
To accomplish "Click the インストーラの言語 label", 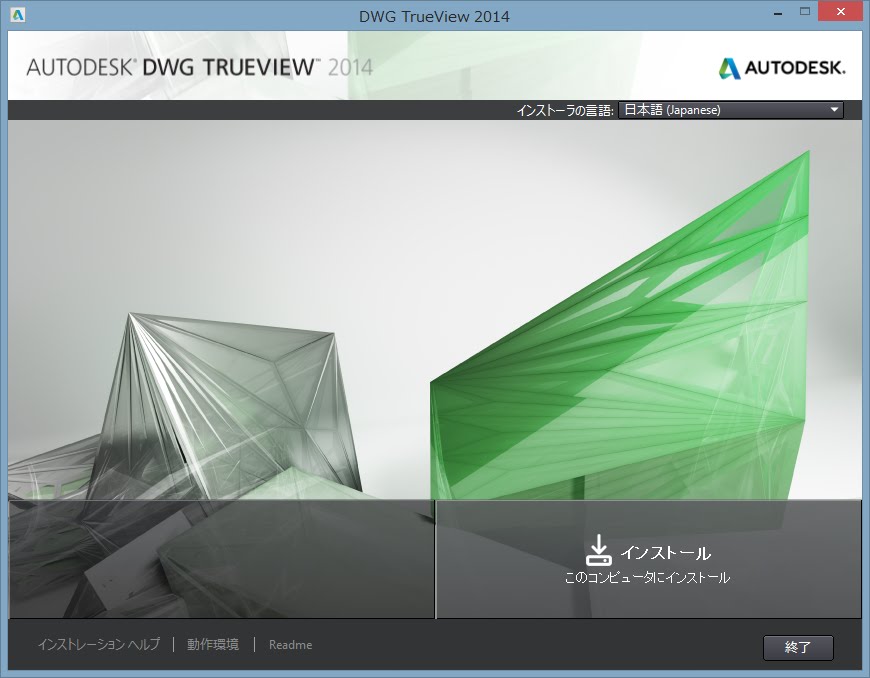I will point(565,110).
